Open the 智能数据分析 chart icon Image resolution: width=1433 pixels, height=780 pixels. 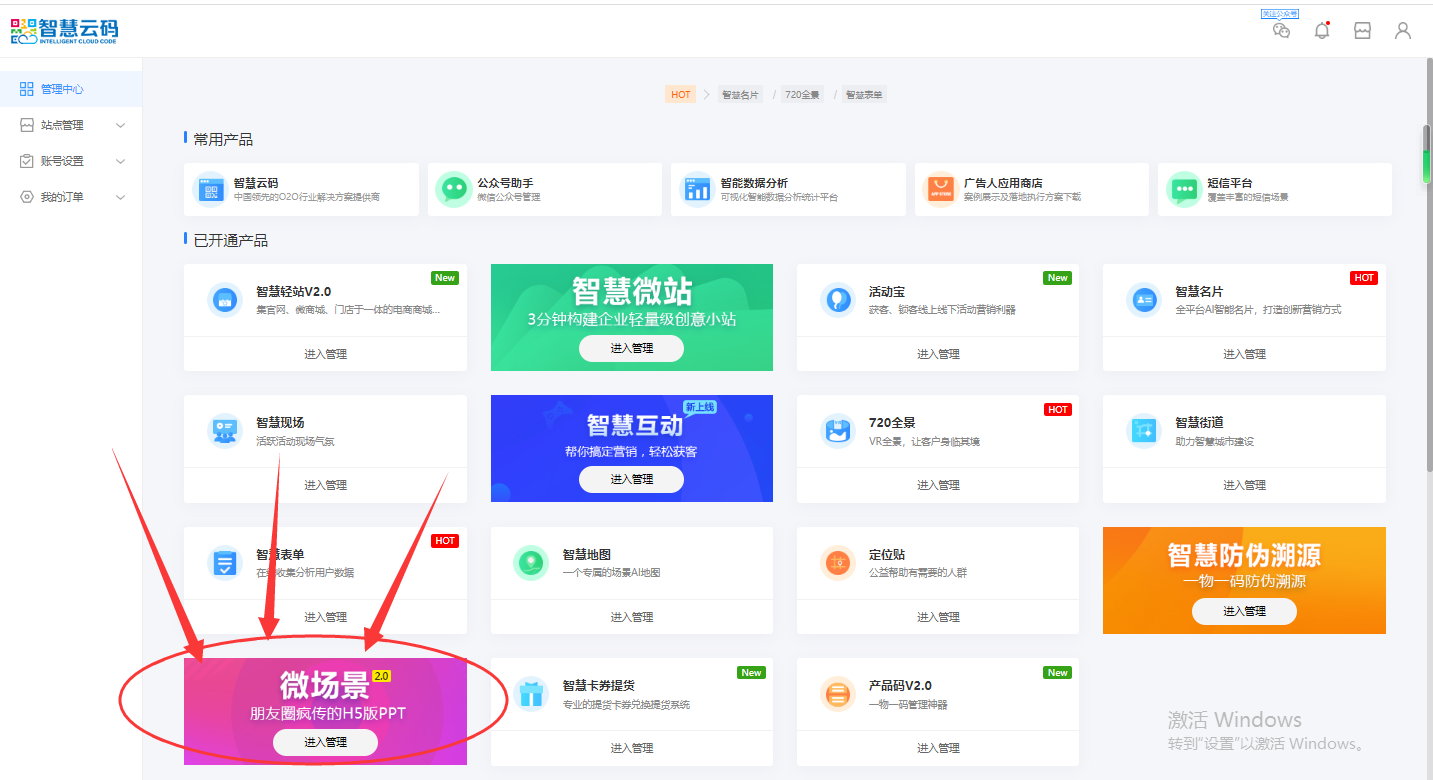pos(696,189)
